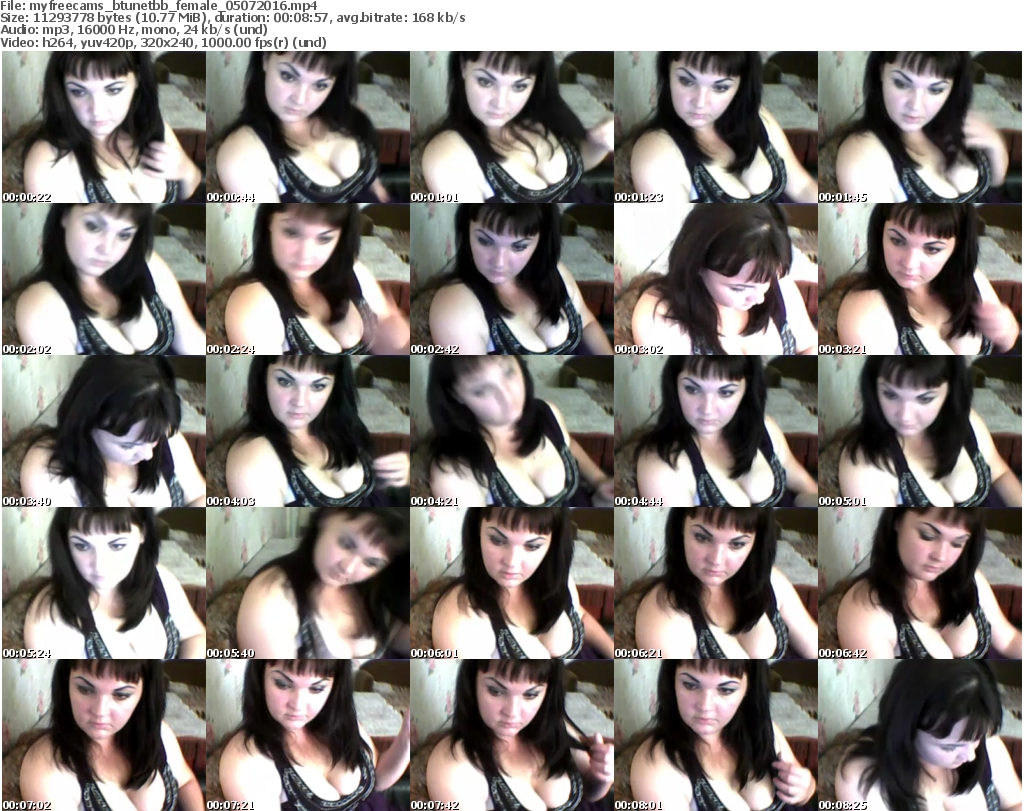View the frame stamped 00:08:25
Image resolution: width=1024 pixels, height=811 pixels.
920,735
